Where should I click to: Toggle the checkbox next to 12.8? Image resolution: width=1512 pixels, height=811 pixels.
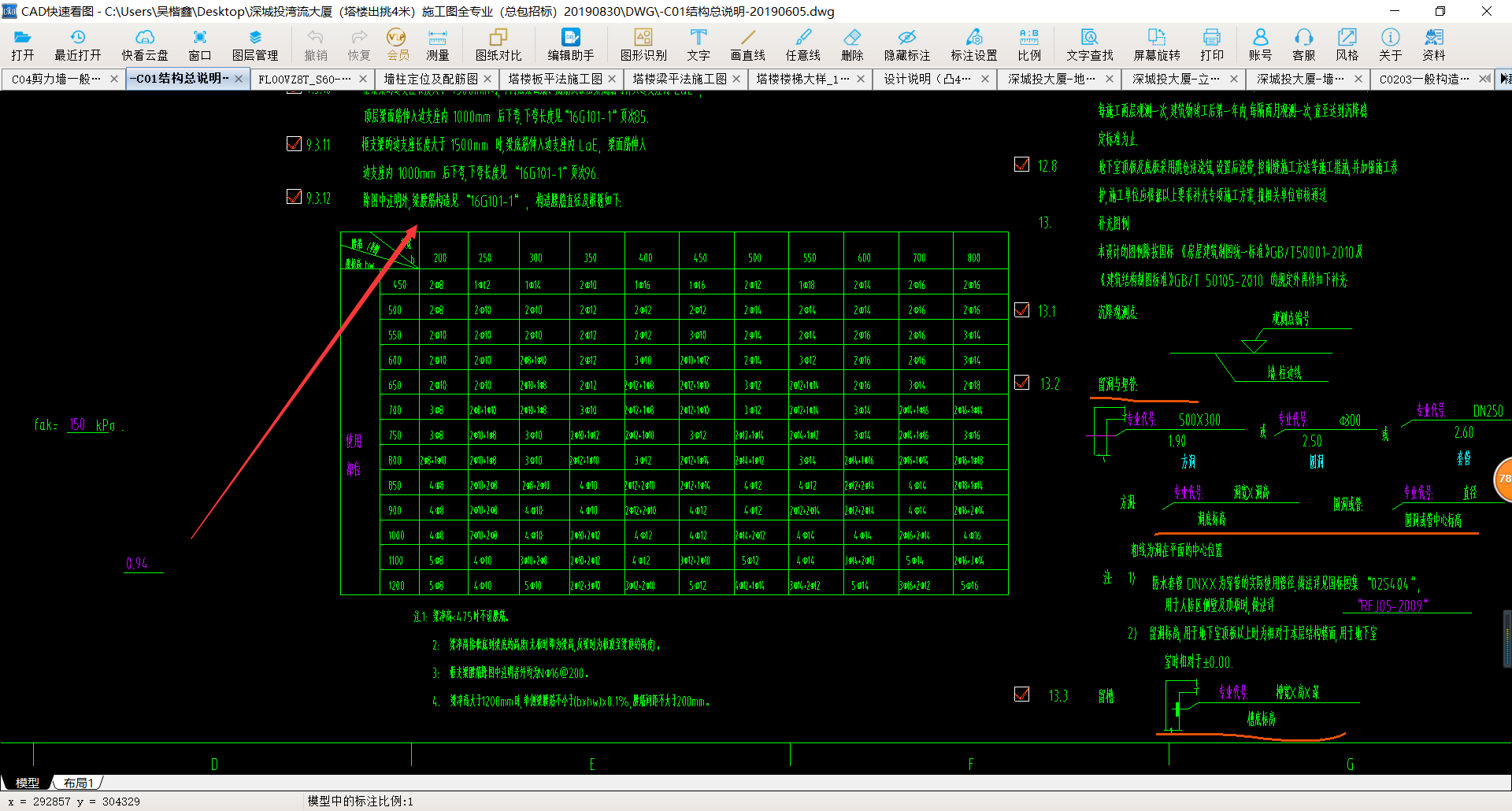click(1022, 164)
